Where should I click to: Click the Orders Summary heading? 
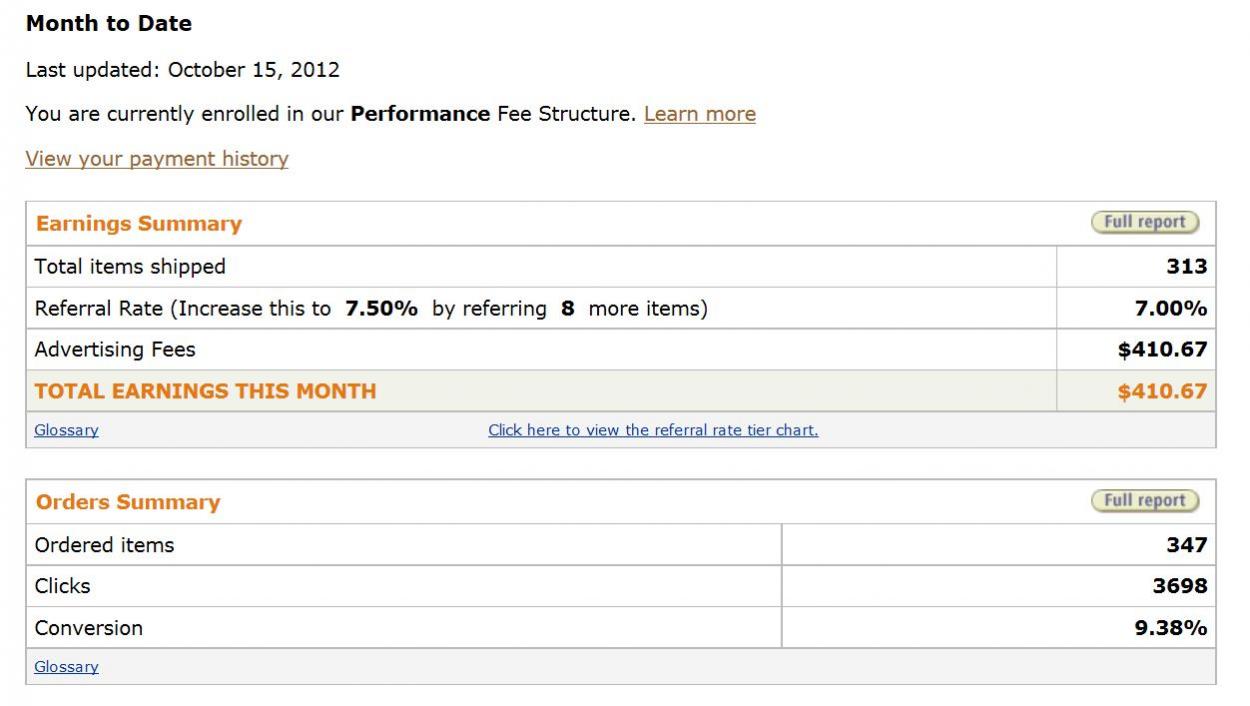tap(128, 502)
